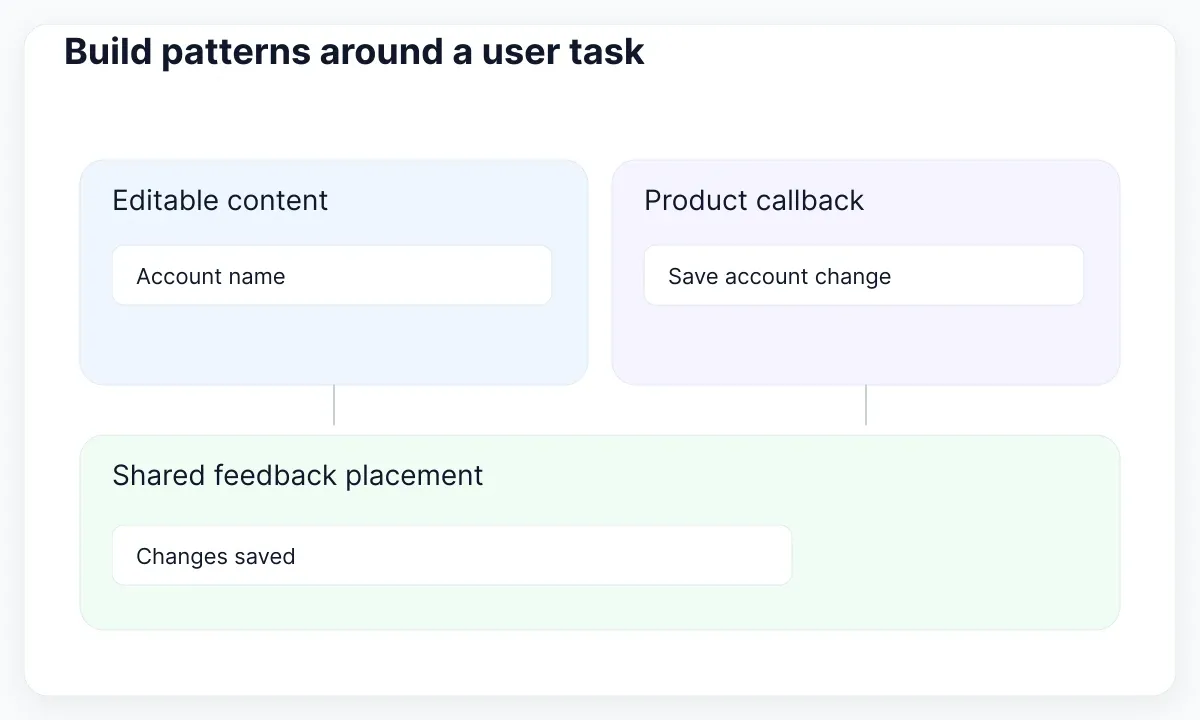Click the "Product callback" heading
Screen dimensions: 1200x720
[x=754, y=200]
